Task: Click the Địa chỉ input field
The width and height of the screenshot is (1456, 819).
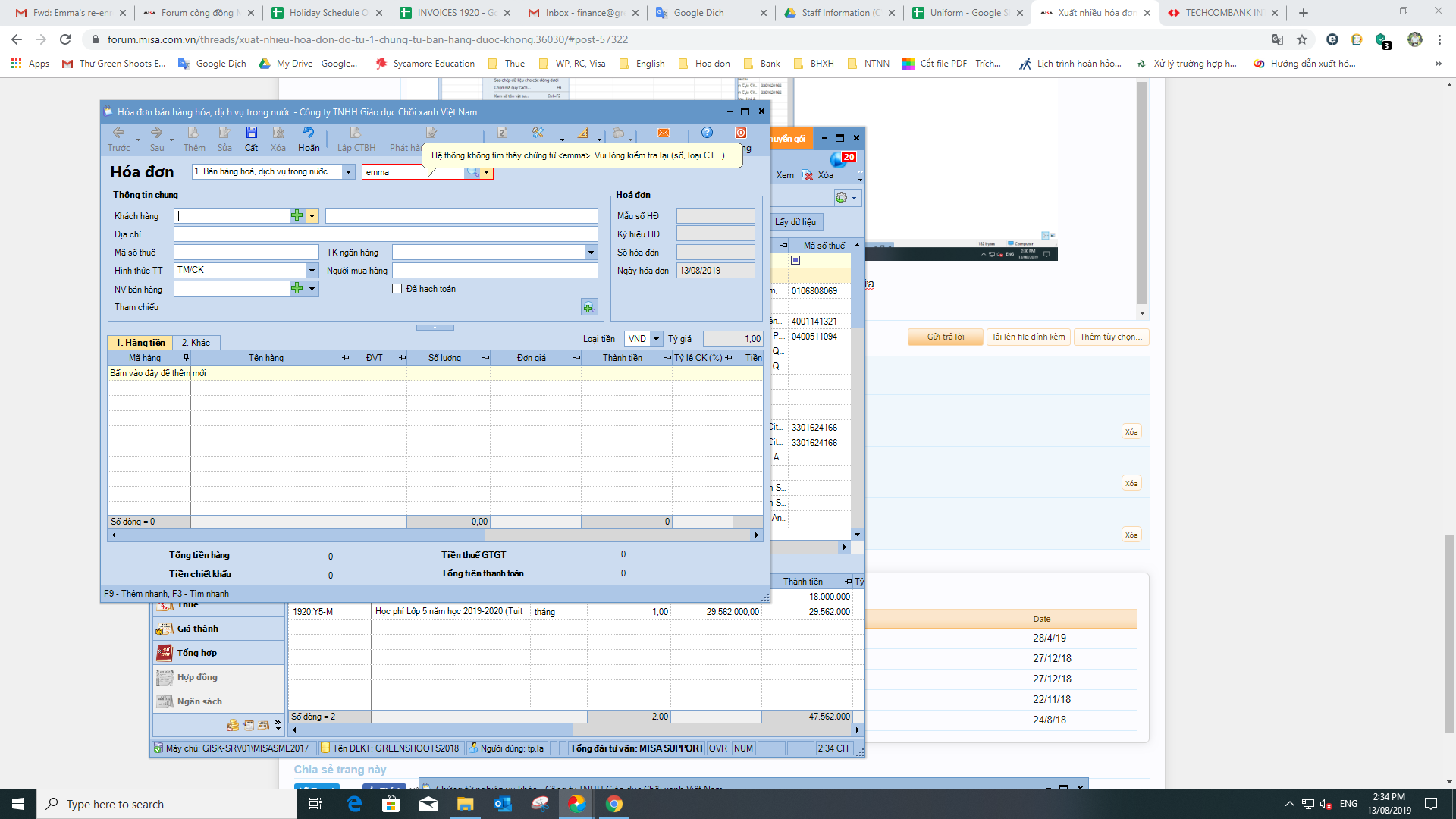Action: coord(385,234)
